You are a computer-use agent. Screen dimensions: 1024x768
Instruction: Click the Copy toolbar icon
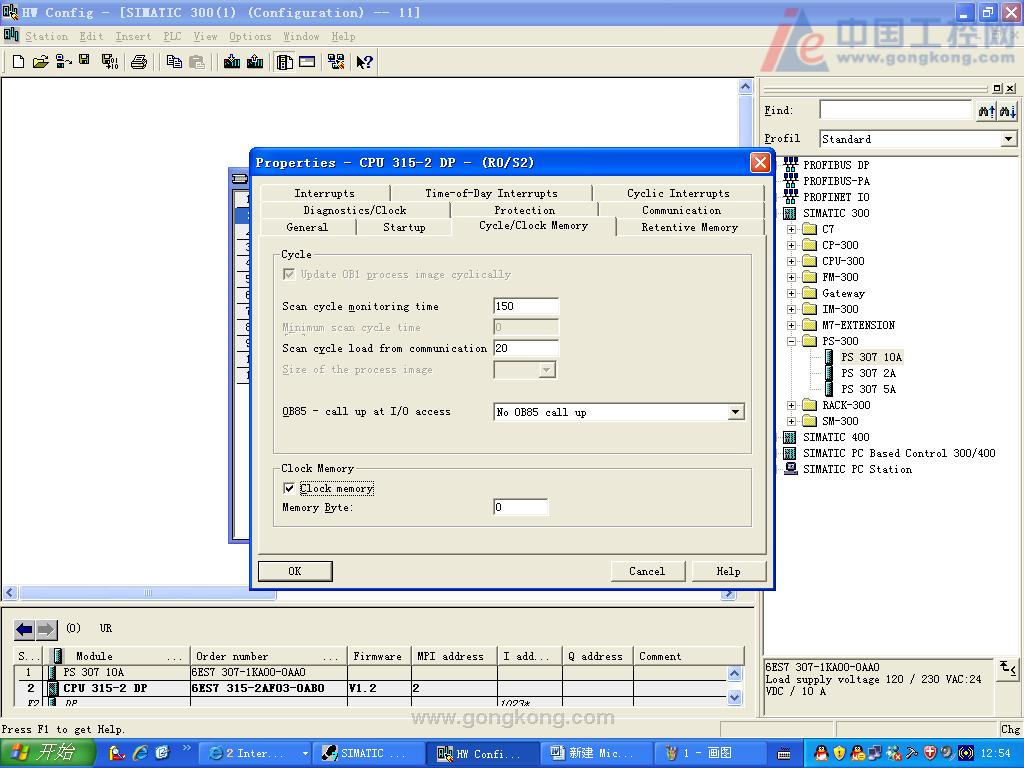[174, 62]
